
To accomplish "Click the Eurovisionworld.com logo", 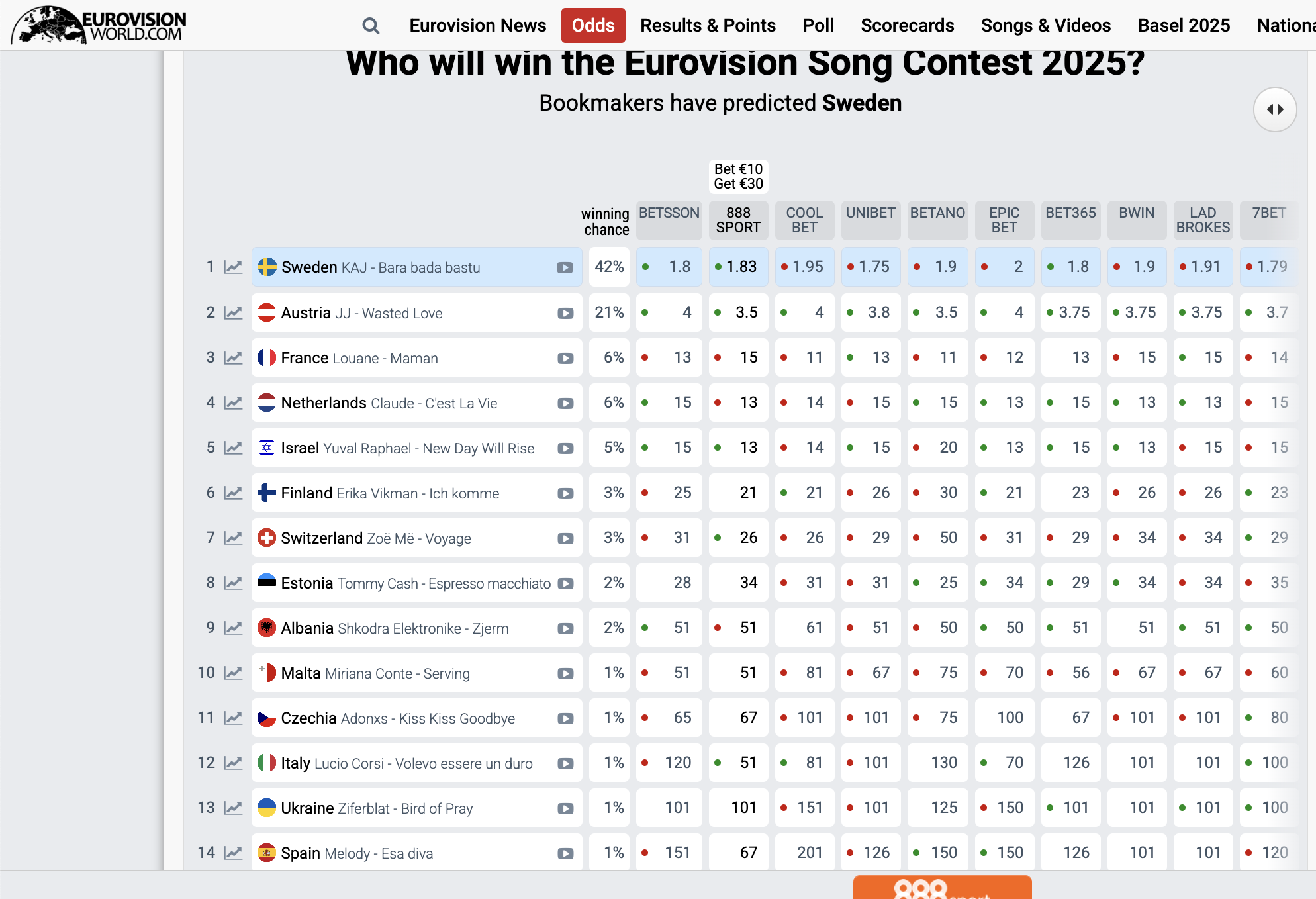I will pyautogui.click(x=99, y=25).
